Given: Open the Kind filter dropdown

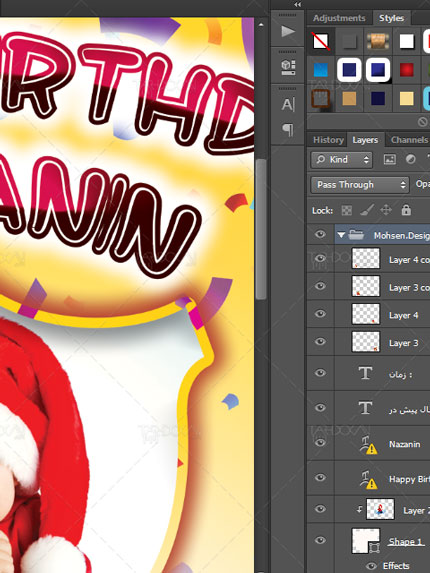Looking at the screenshot, I should 342,160.
